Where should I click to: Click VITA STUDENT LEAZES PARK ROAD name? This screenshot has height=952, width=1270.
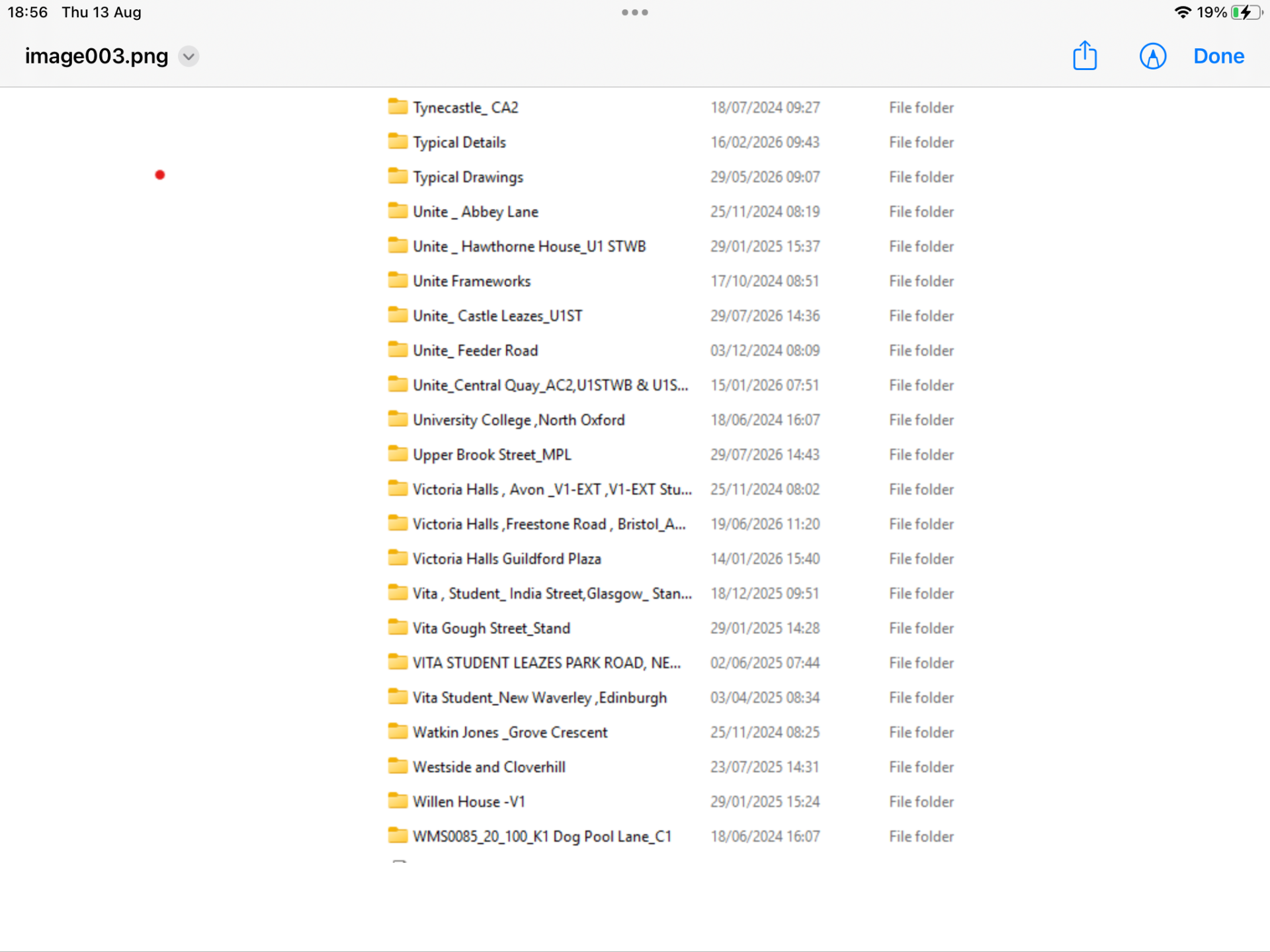546,663
